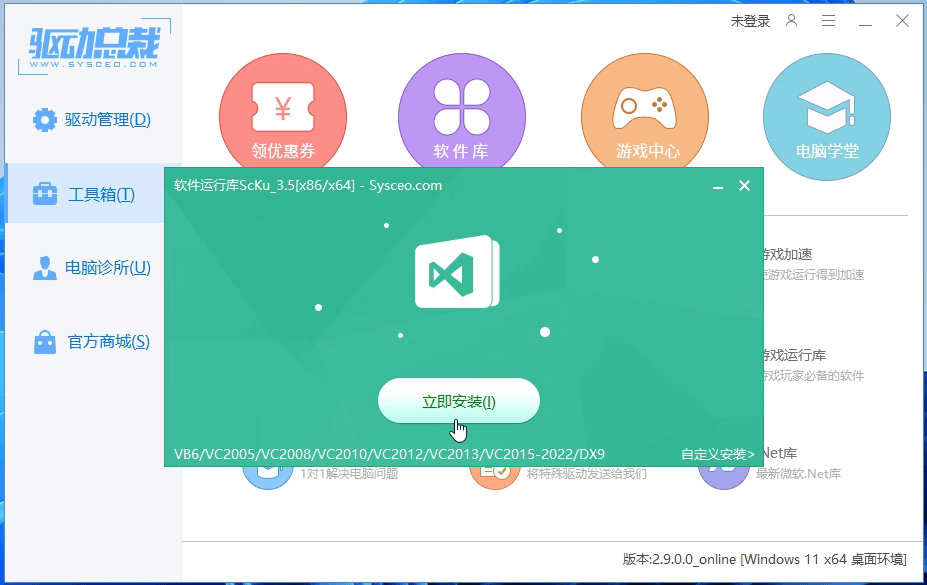
Task: Open the 电脑诊所(U) tab
Action: tap(92, 268)
